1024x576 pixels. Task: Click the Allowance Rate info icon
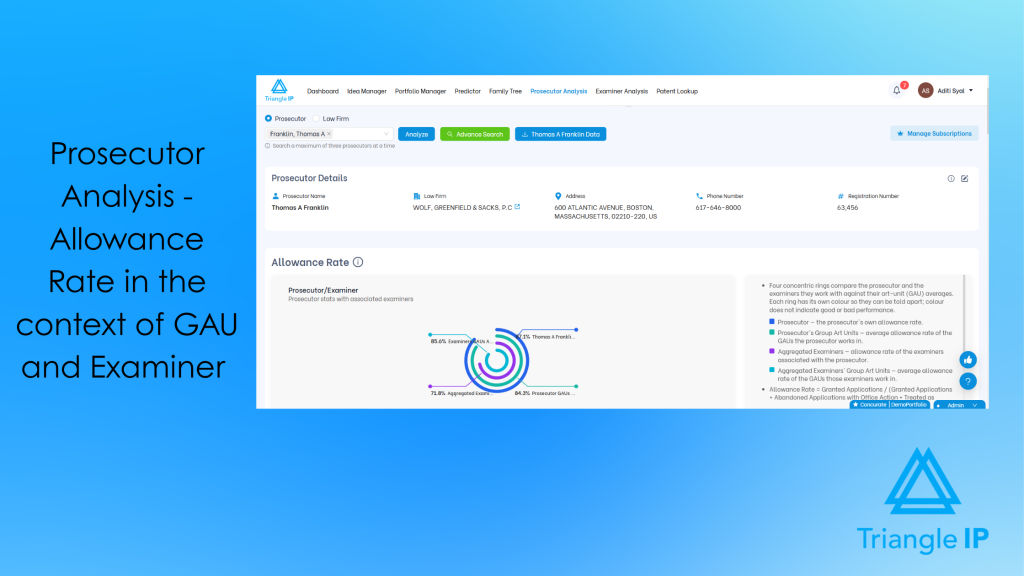tap(358, 262)
